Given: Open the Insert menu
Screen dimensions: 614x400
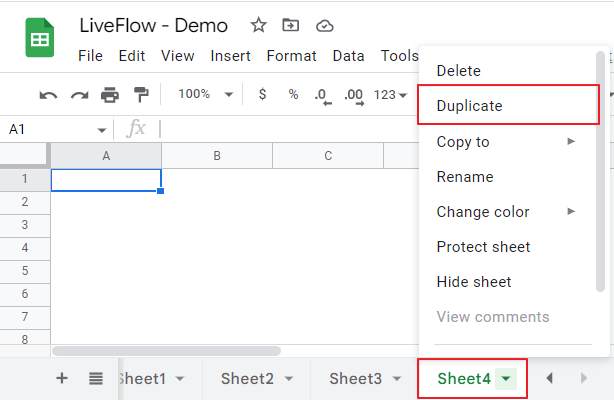Looking at the screenshot, I should tap(230, 56).
